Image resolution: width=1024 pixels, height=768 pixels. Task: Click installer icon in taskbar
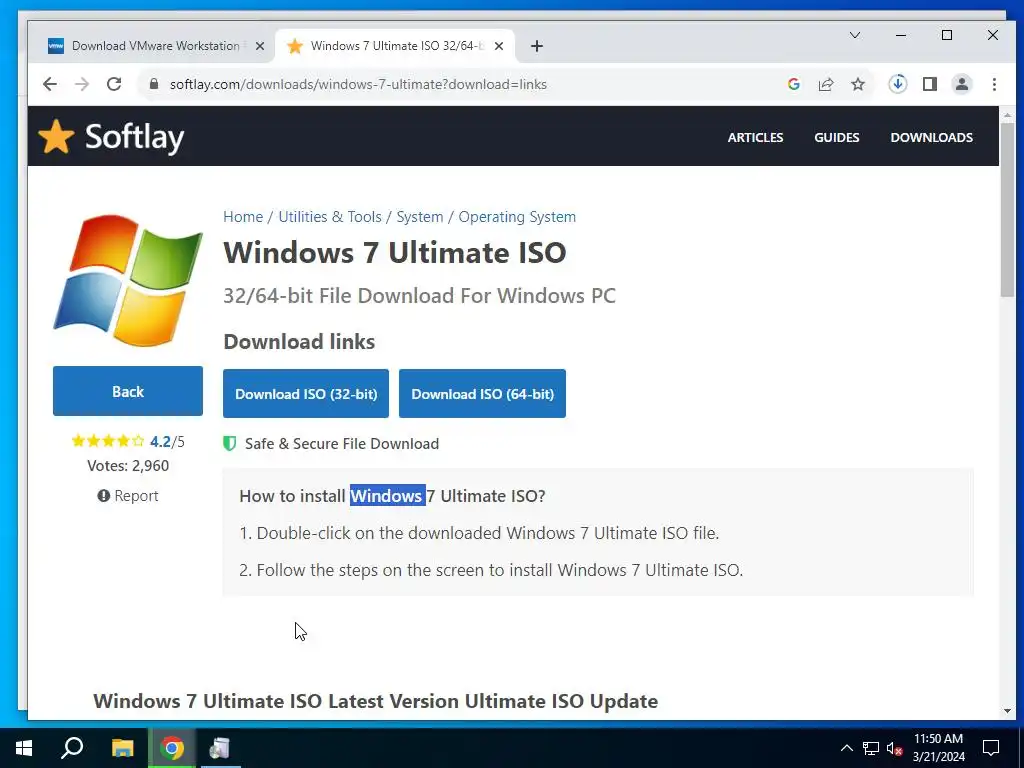[219, 748]
